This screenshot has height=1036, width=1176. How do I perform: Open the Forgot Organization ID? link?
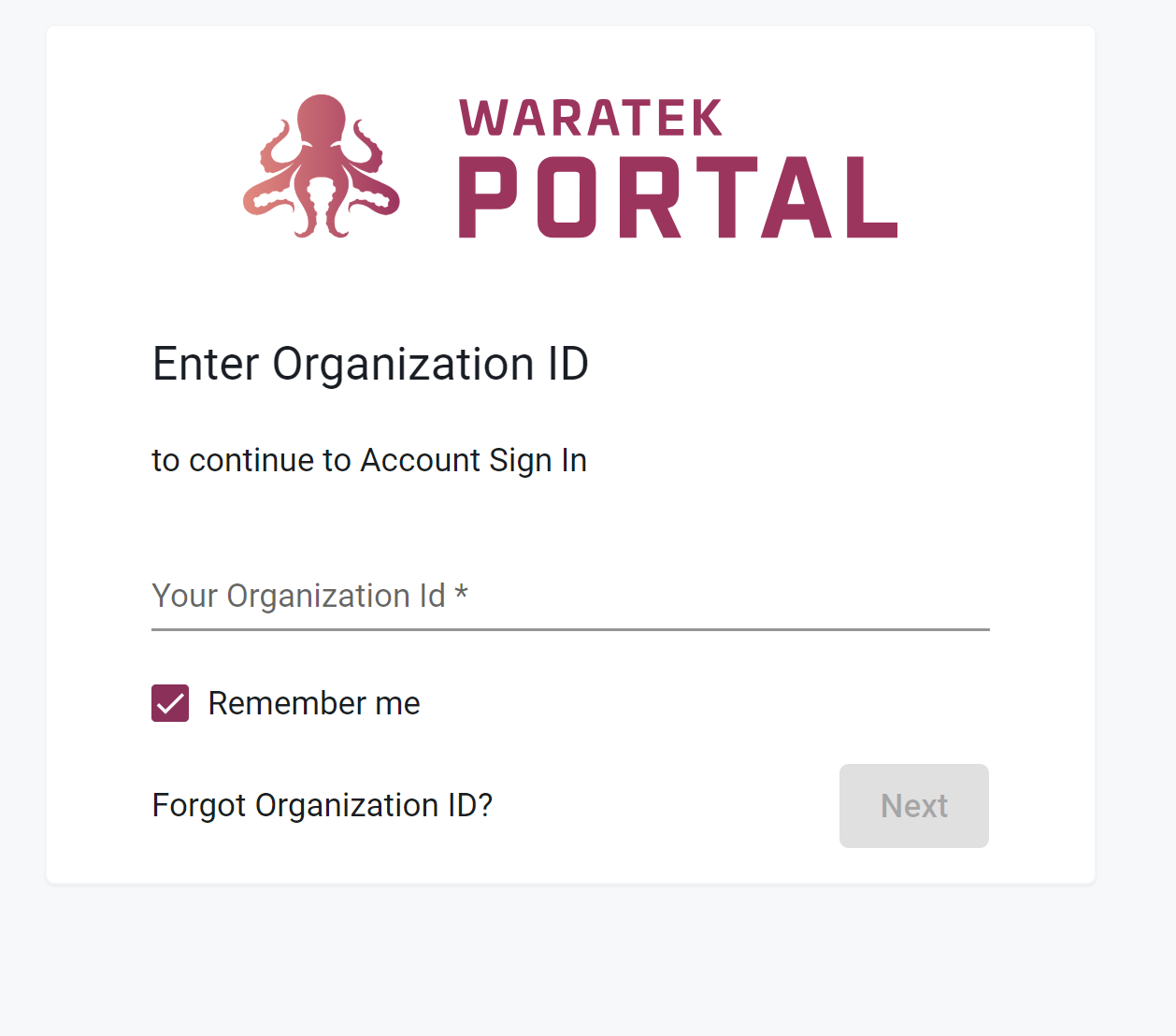click(323, 805)
